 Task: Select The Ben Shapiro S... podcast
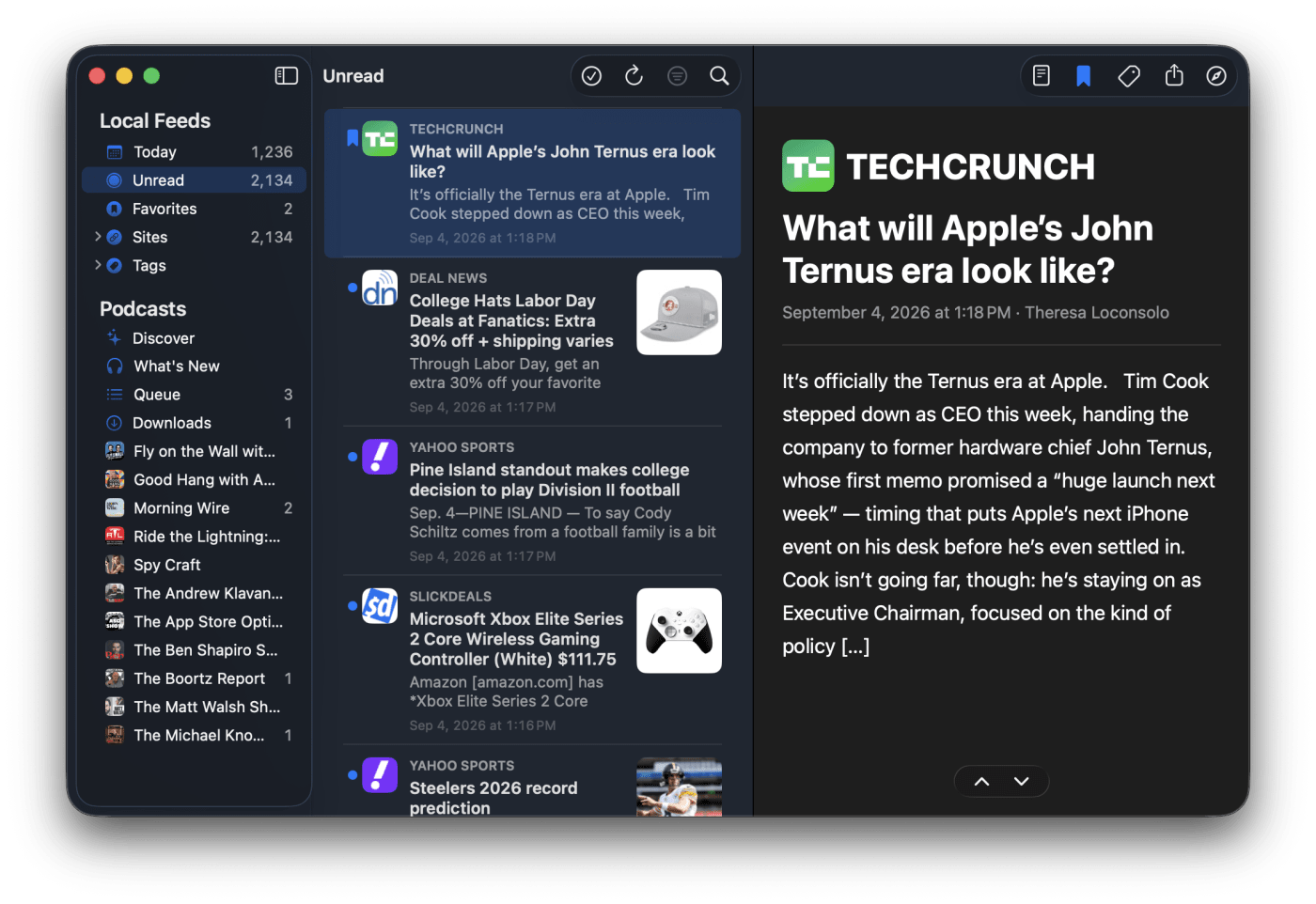[195, 650]
